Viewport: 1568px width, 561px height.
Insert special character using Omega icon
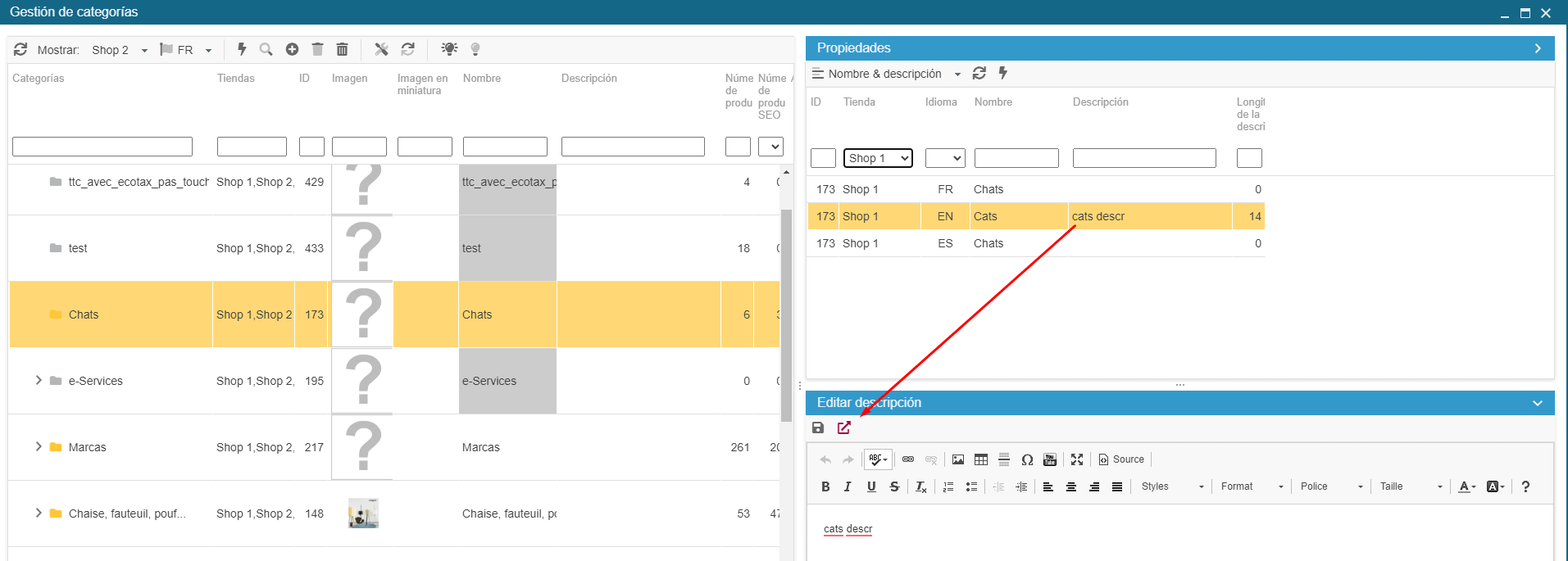click(1027, 459)
